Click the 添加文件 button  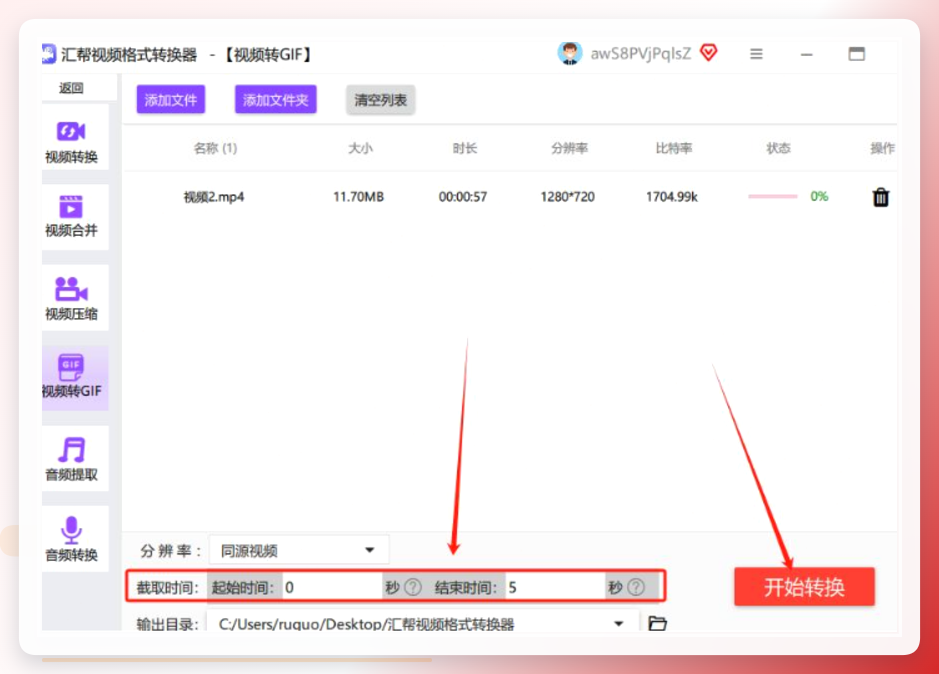pos(171,99)
